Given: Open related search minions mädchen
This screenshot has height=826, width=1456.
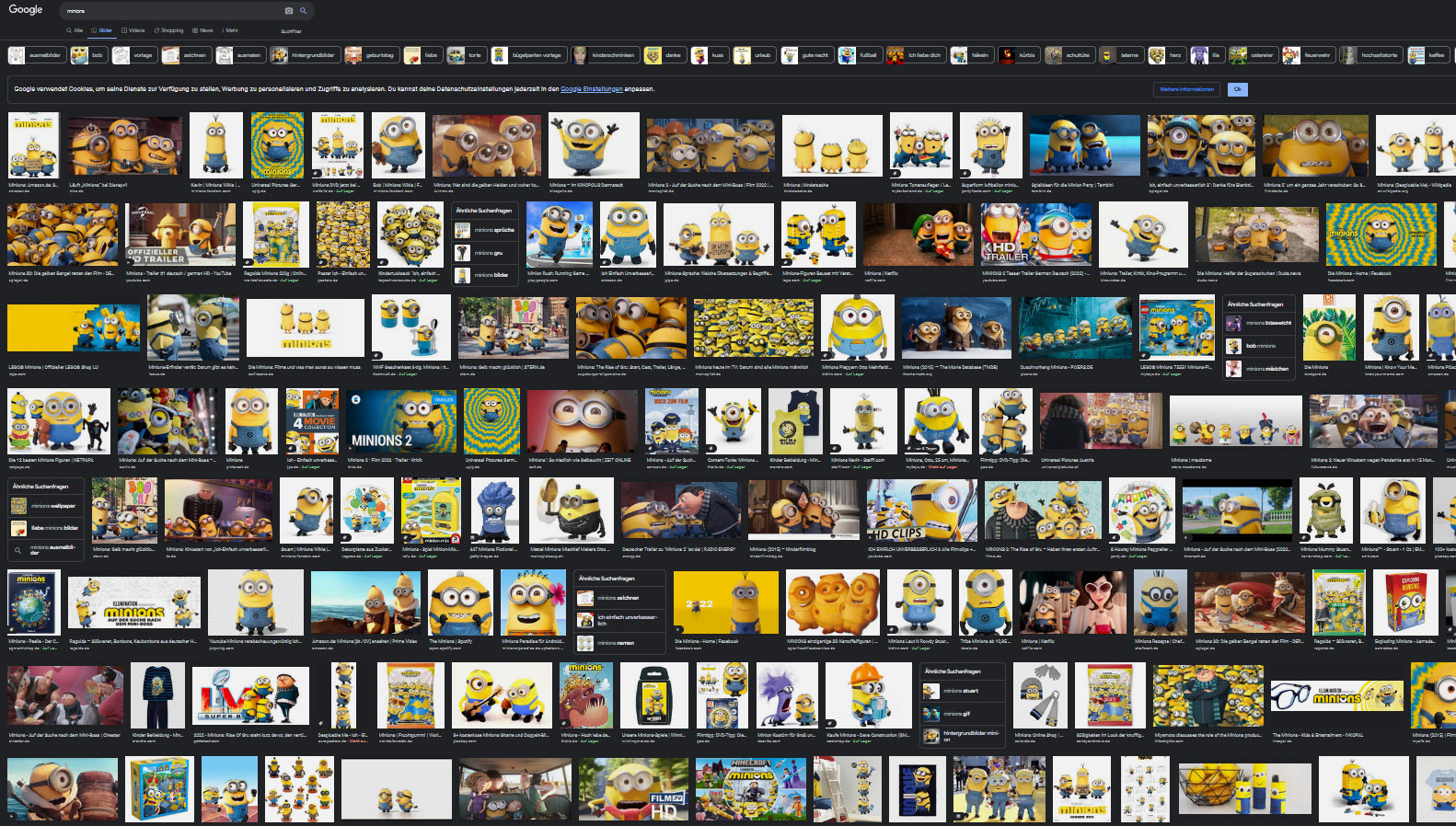Looking at the screenshot, I should point(1258,368).
